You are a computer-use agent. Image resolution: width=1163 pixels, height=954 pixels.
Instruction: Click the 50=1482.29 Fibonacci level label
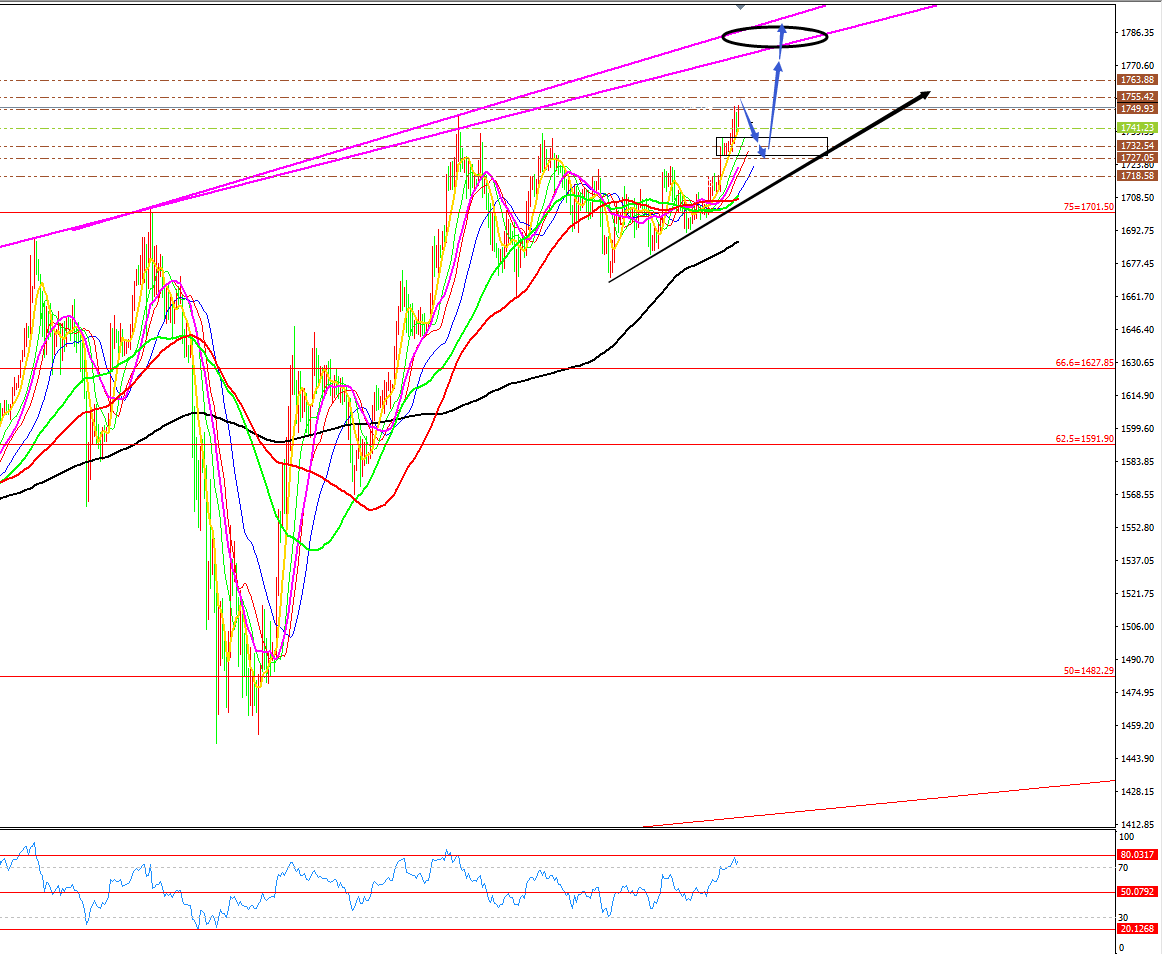point(1088,671)
